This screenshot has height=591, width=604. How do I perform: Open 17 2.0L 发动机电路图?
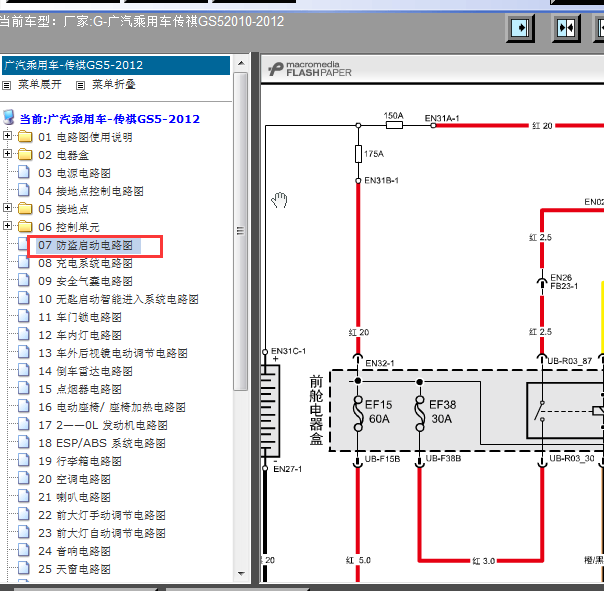tap(102, 425)
